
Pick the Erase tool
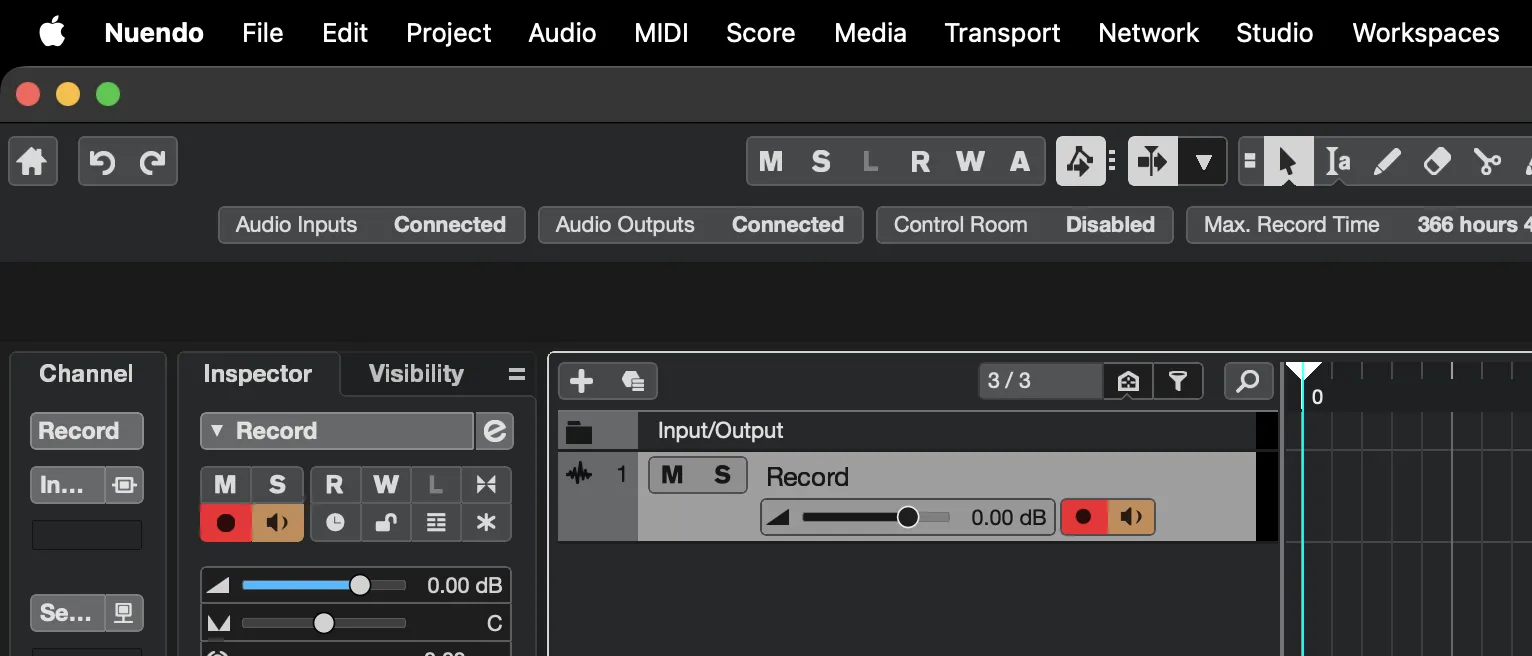point(1437,161)
